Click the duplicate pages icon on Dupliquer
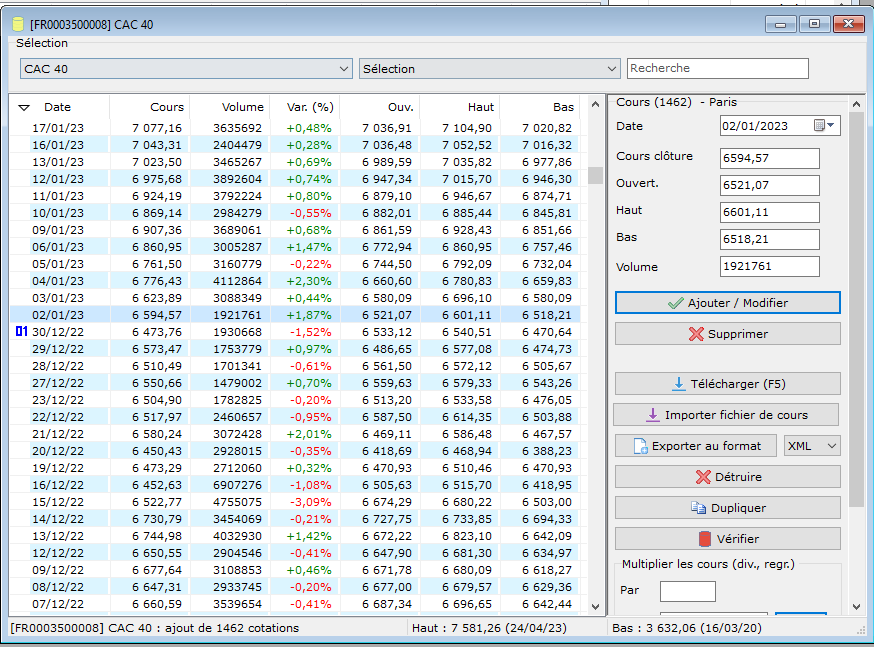 698,508
